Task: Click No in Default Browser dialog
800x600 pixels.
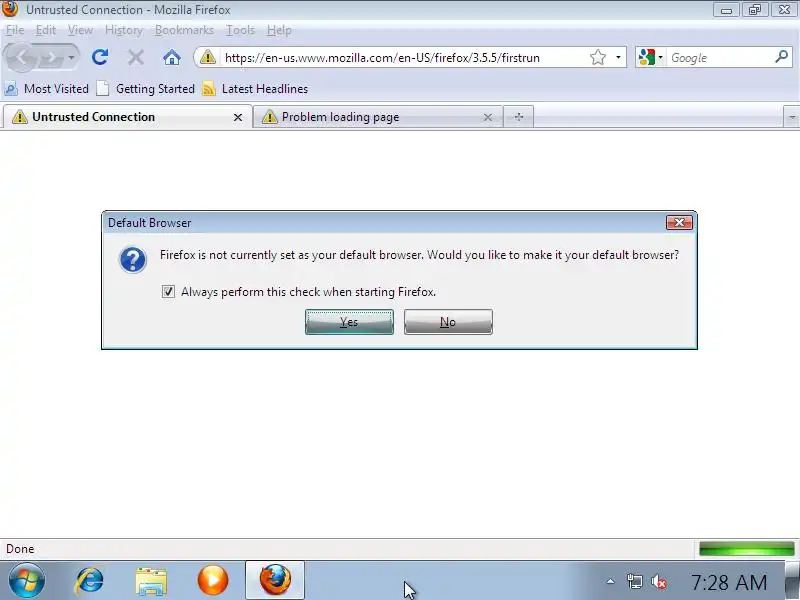Action: click(448, 322)
